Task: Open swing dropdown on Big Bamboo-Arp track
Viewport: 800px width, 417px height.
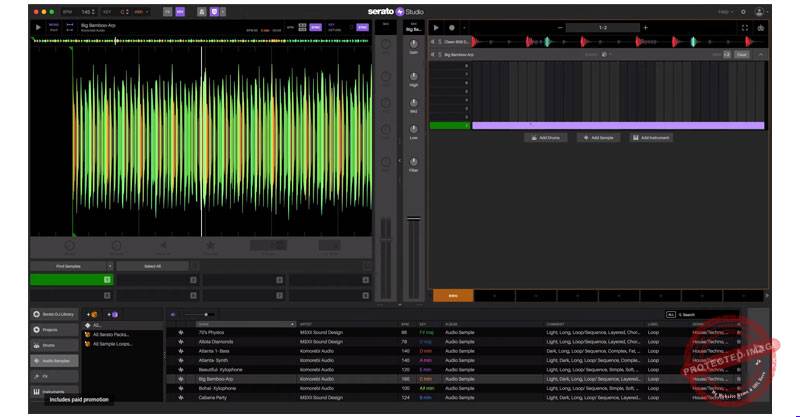Action: tap(607, 54)
